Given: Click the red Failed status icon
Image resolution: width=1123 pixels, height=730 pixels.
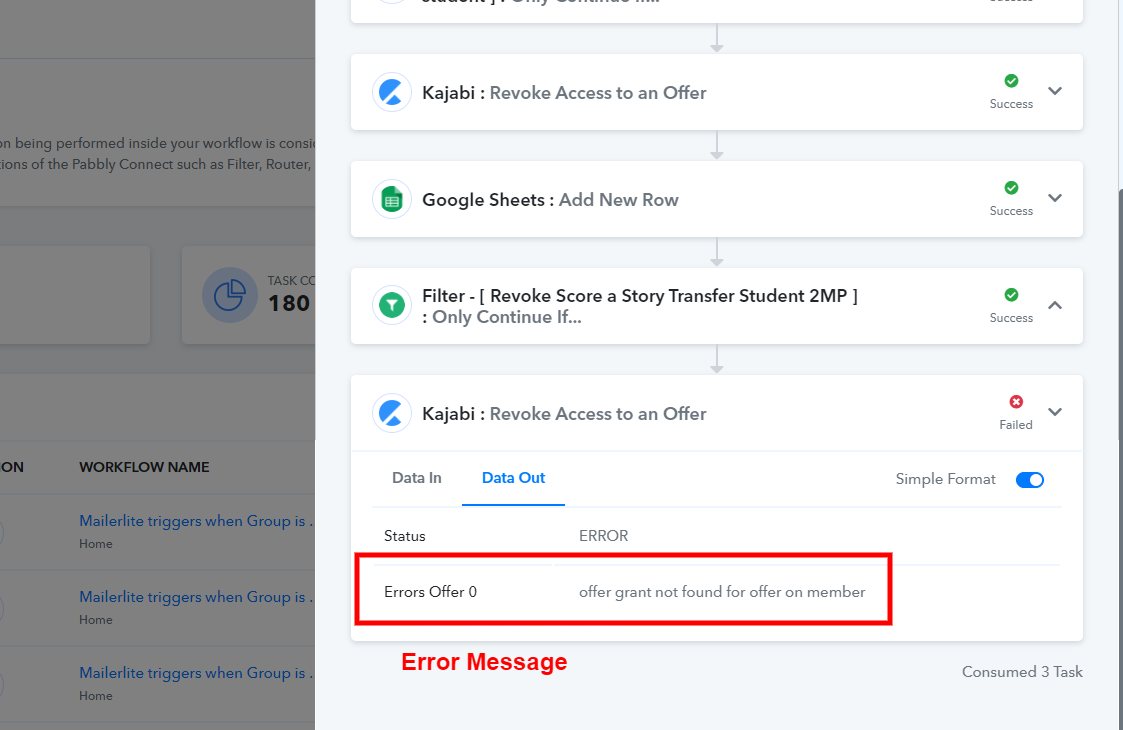Looking at the screenshot, I should click(1016, 402).
